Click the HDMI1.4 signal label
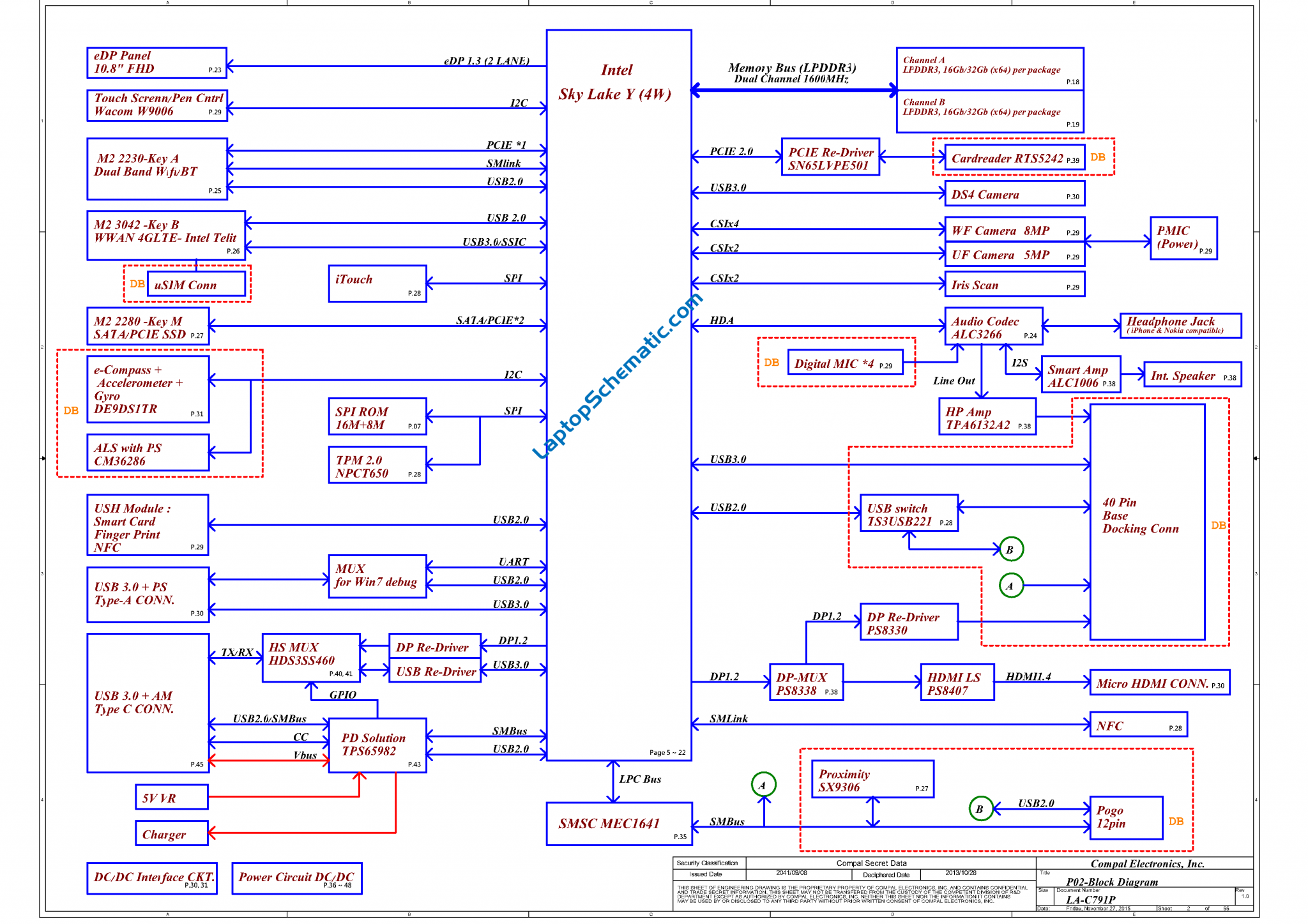Screen dimensions: 1308x924 1029,676
